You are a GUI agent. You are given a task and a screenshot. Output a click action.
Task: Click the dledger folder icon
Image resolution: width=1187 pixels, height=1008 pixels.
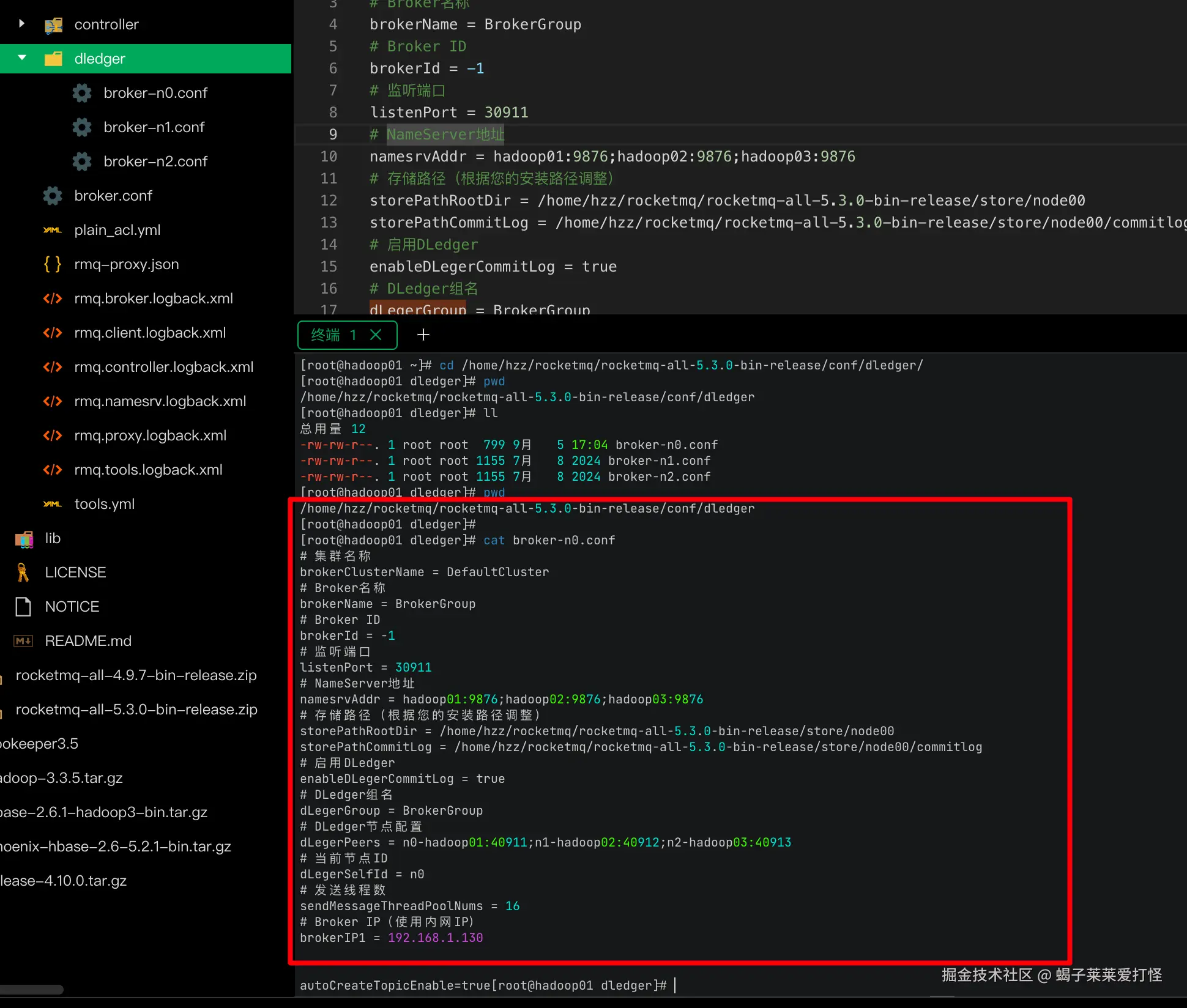pyautogui.click(x=54, y=59)
